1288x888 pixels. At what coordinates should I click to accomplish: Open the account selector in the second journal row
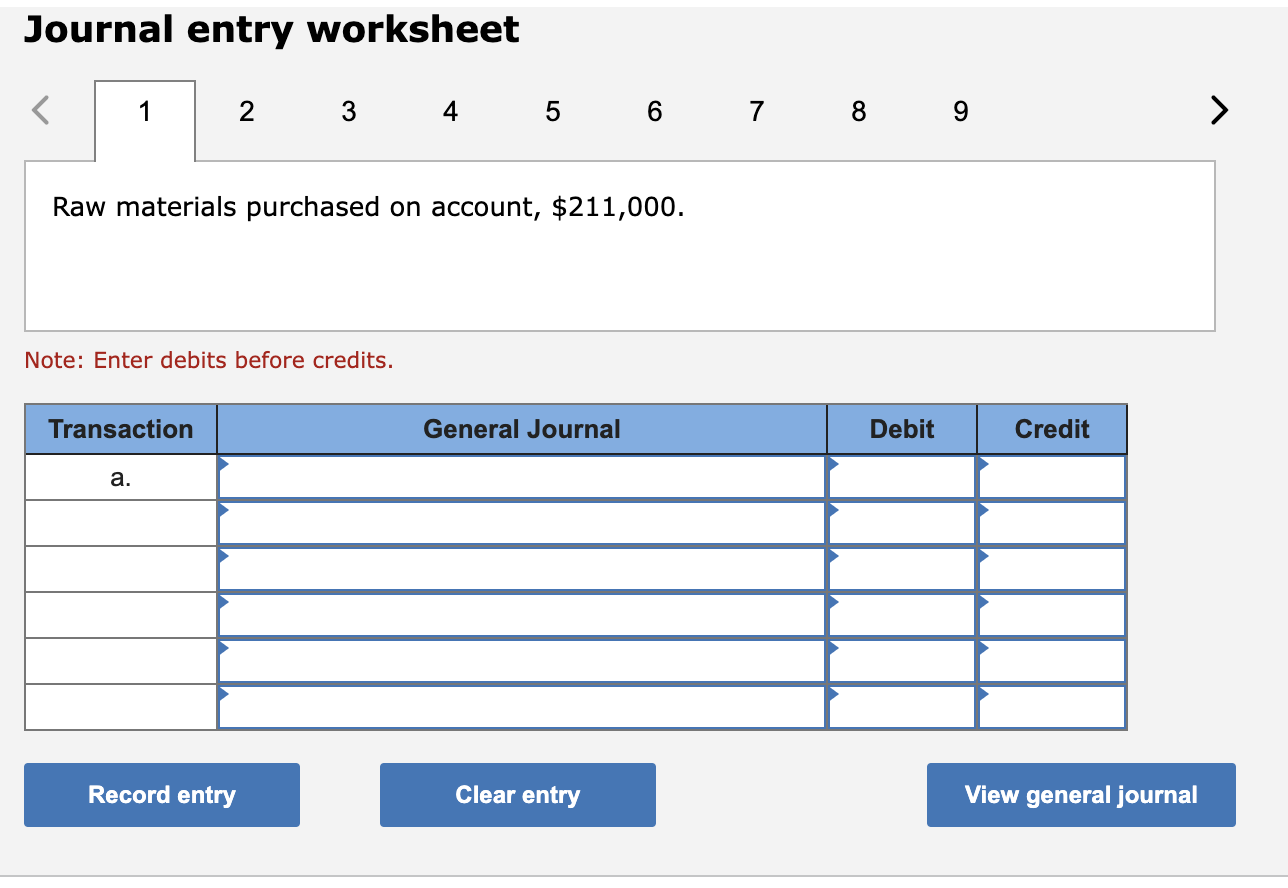[x=225, y=509]
